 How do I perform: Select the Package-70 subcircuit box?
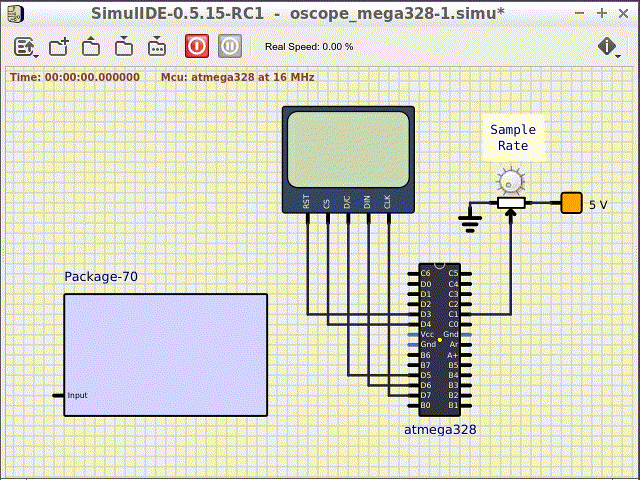click(166, 355)
